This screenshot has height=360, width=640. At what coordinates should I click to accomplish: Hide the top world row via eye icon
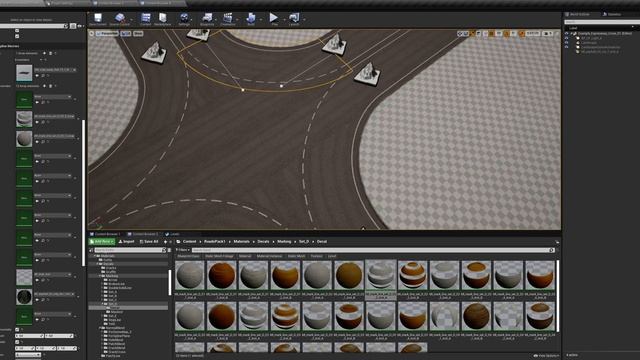[x=567, y=33]
